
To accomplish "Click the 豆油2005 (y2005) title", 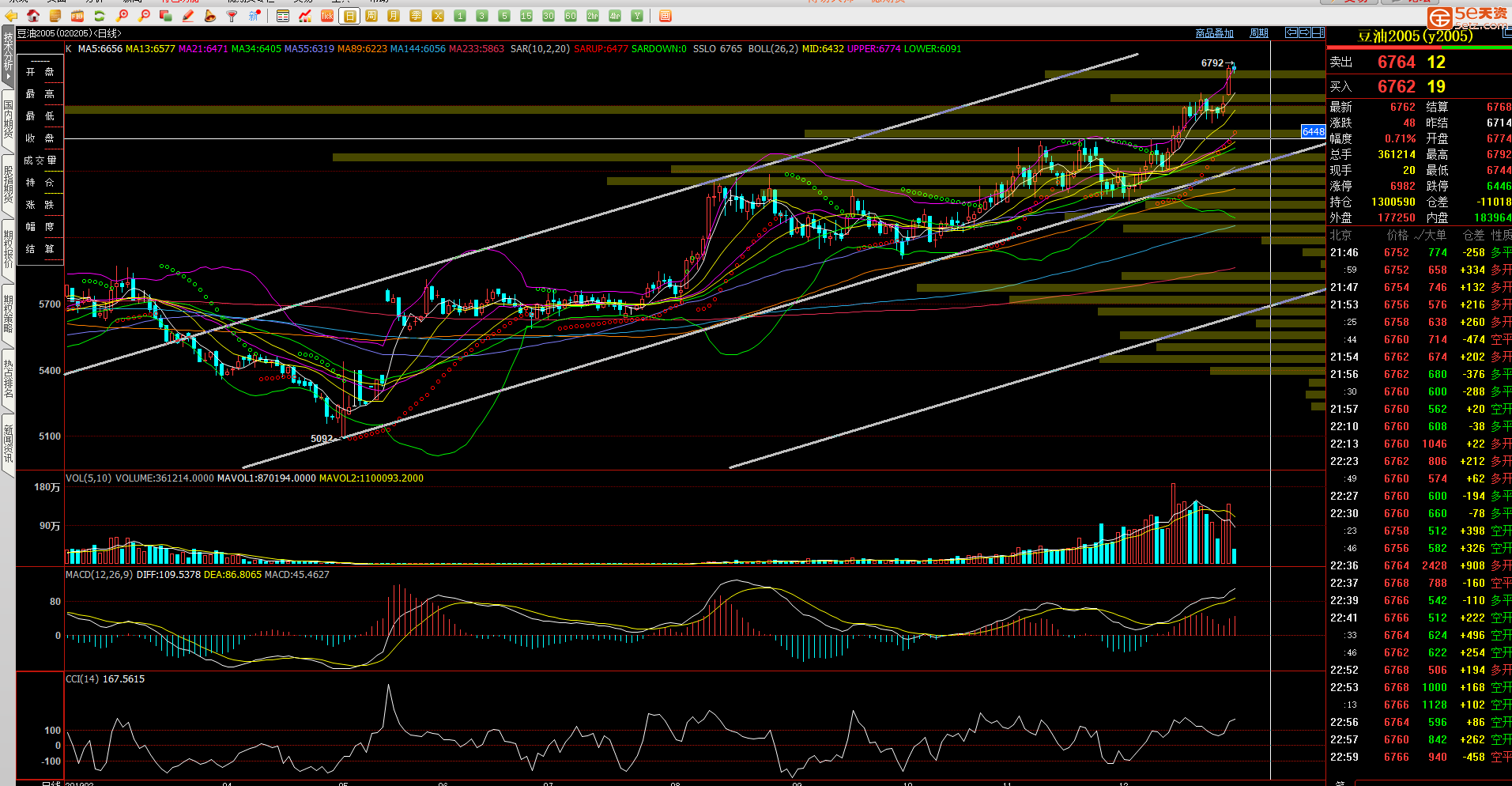I will point(1415,36).
